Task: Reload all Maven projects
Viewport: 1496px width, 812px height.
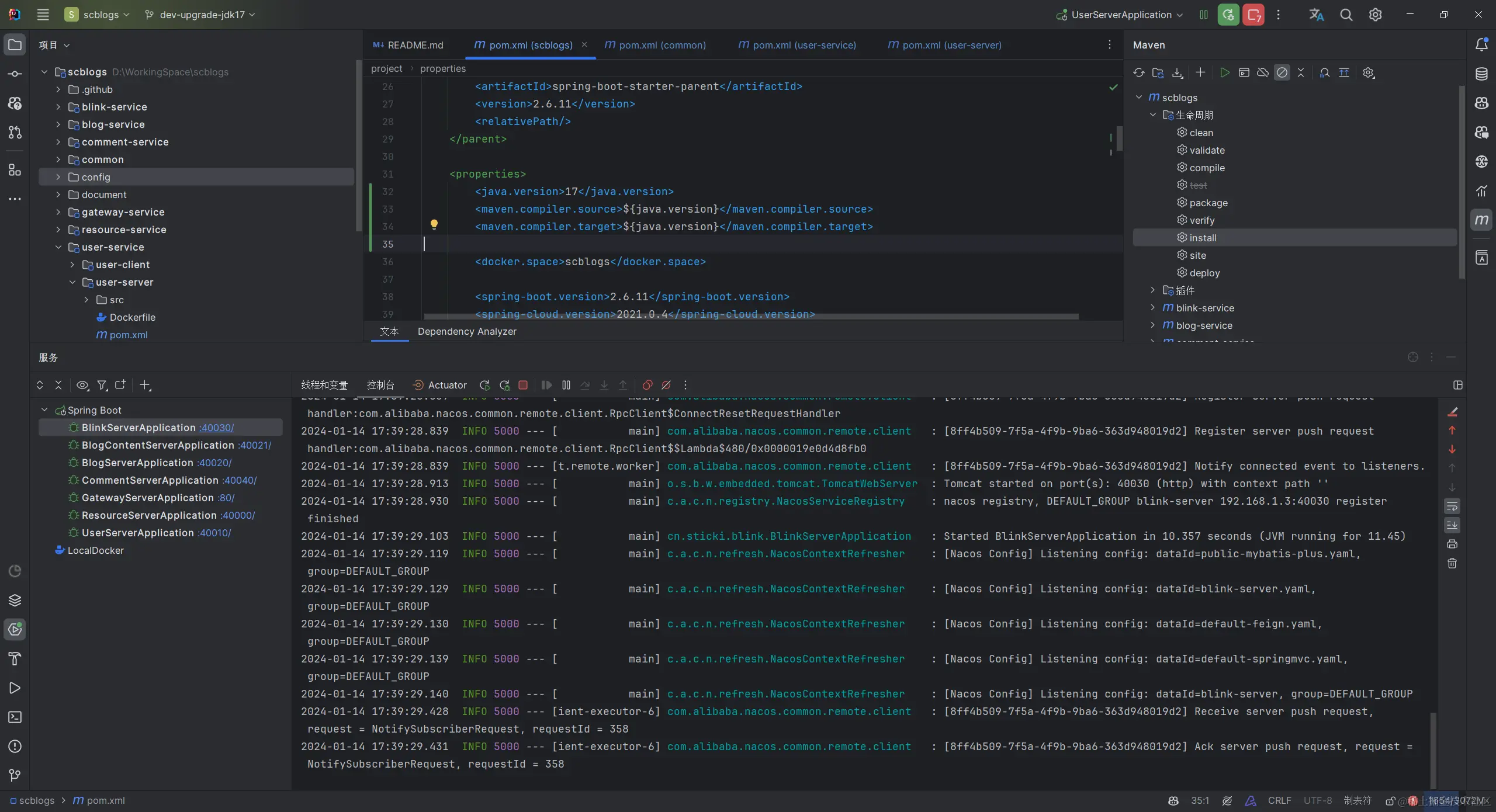Action: coord(1138,72)
